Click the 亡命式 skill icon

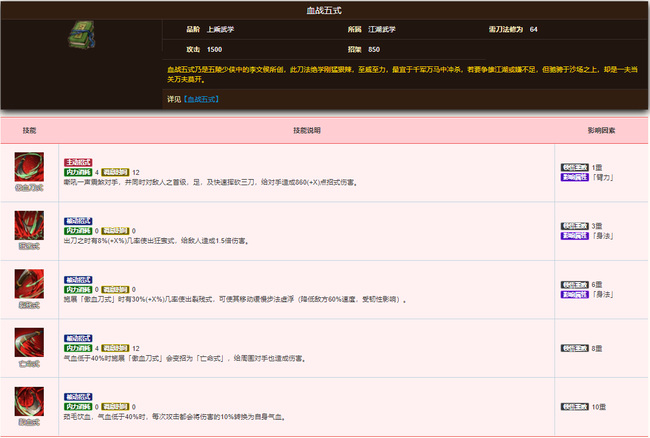[29, 342]
